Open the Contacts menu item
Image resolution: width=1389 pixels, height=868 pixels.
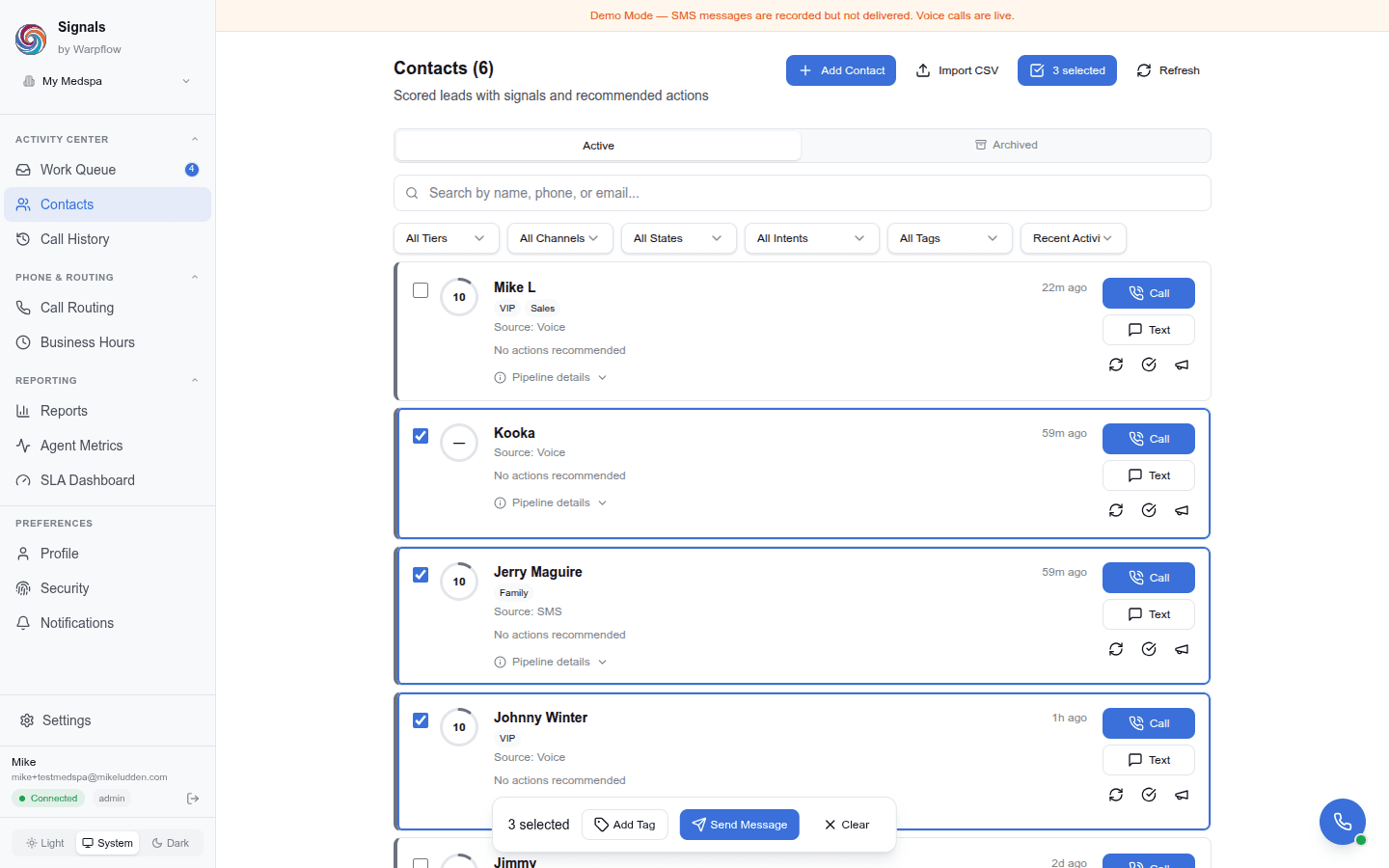[67, 203]
